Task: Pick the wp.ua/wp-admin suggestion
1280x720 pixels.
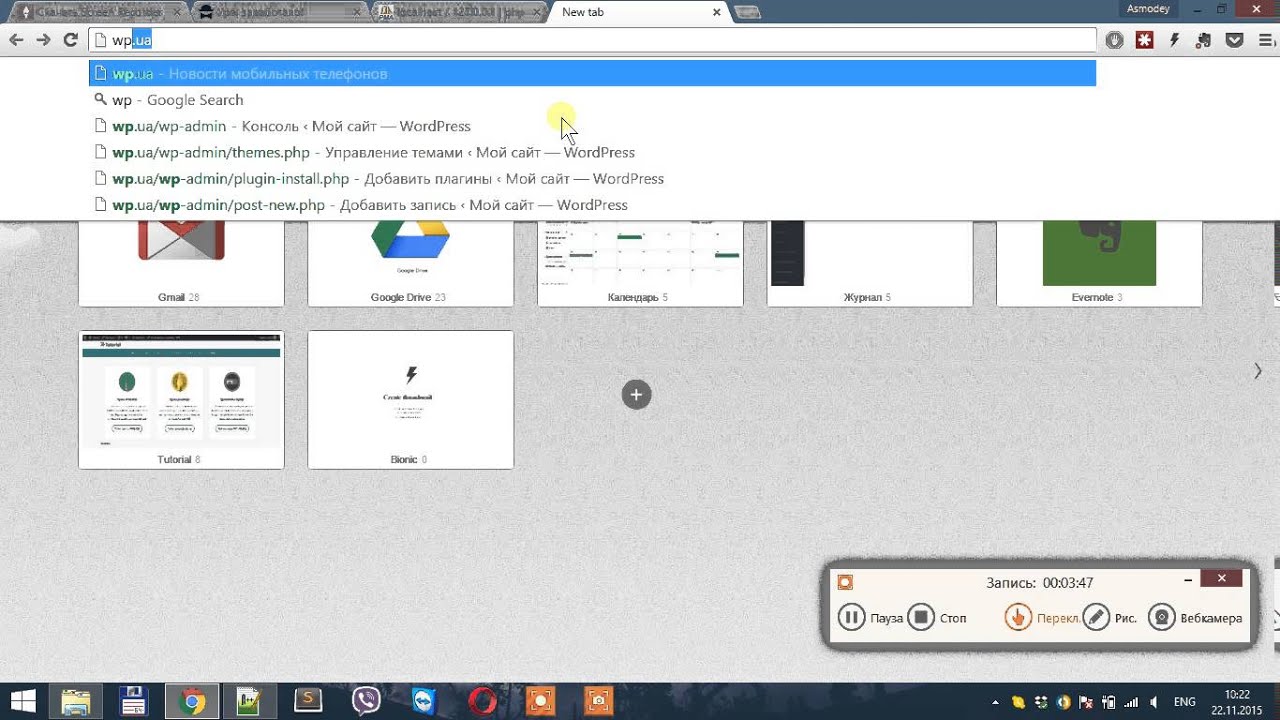Action: point(593,126)
